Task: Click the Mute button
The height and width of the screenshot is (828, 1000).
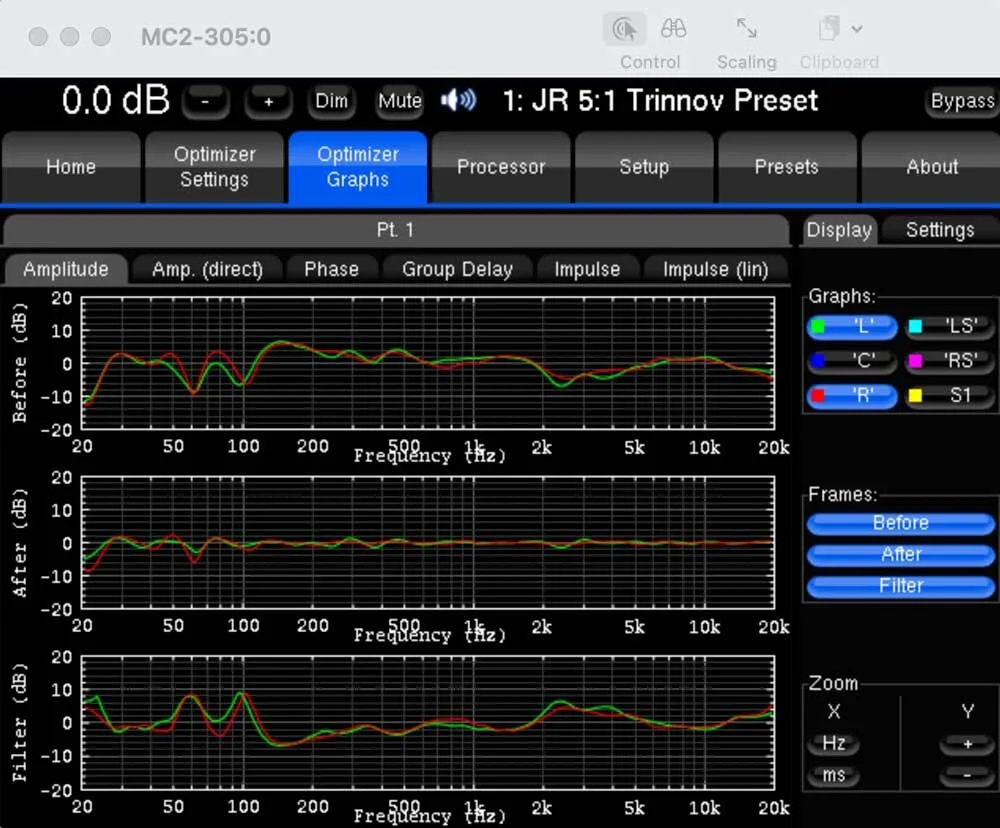Action: pyautogui.click(x=400, y=101)
